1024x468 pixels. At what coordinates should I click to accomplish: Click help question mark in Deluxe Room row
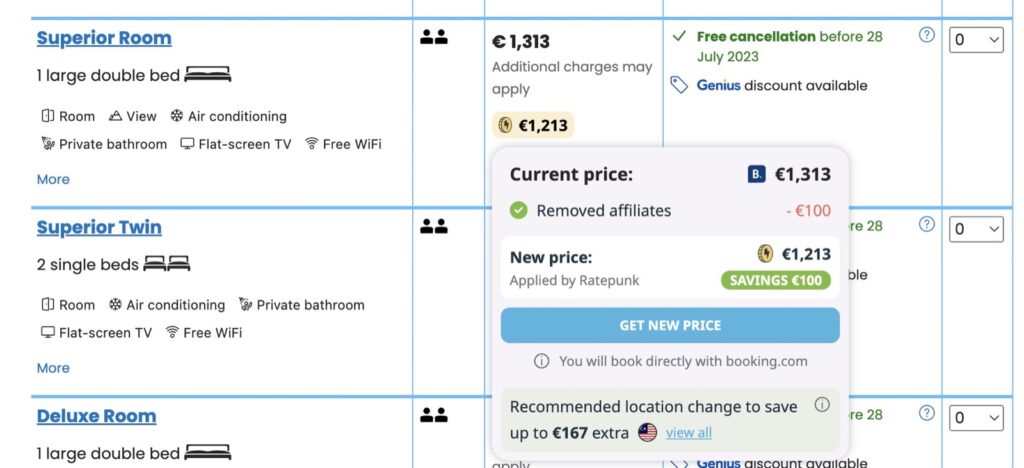[926, 413]
